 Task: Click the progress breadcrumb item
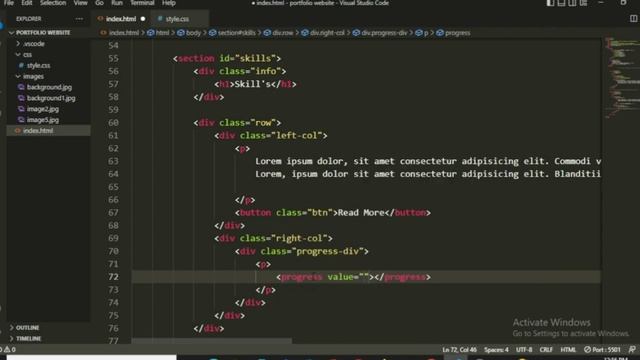(x=457, y=33)
